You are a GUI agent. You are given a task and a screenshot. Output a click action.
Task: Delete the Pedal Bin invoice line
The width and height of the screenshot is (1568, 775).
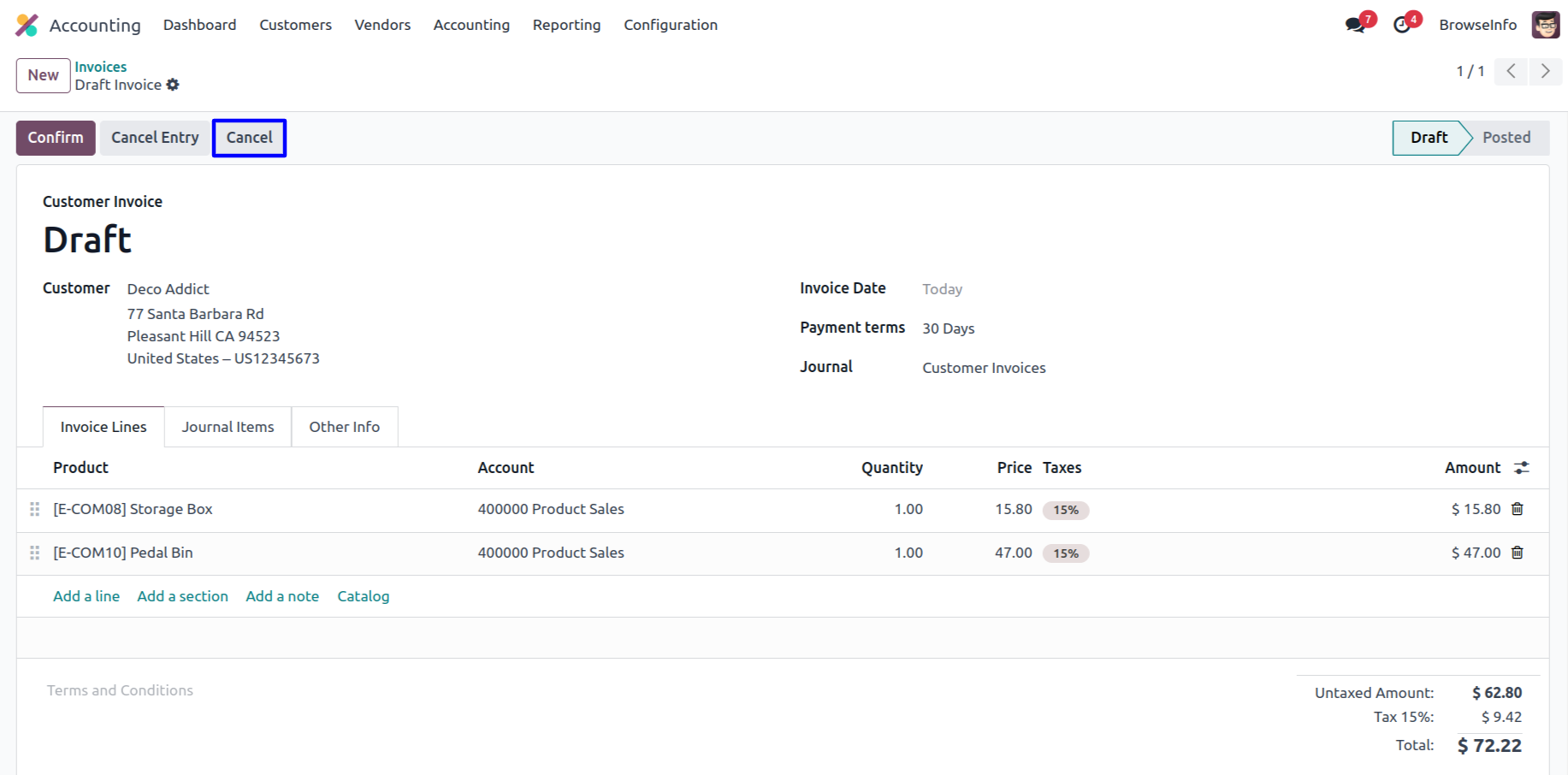(1518, 553)
